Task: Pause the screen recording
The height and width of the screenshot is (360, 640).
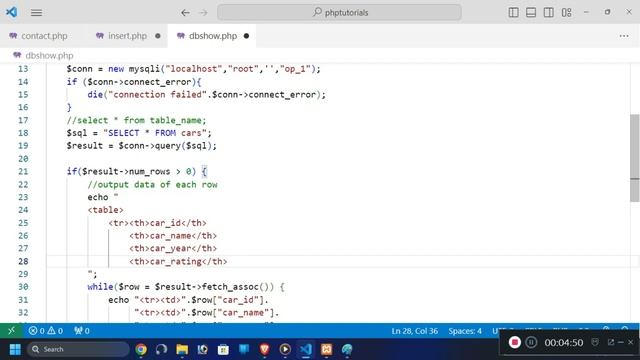Action: tap(531, 342)
